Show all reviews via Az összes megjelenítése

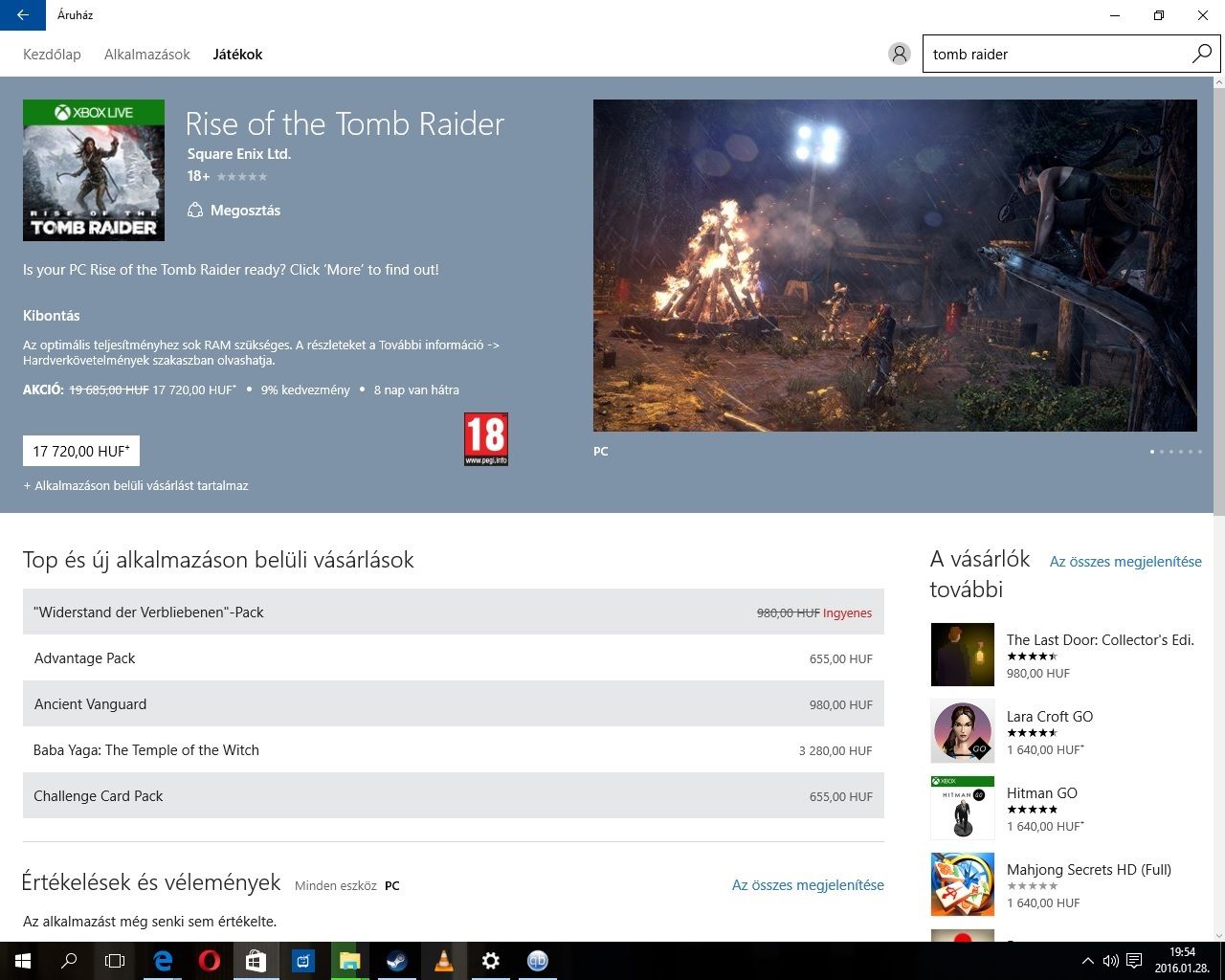point(808,885)
